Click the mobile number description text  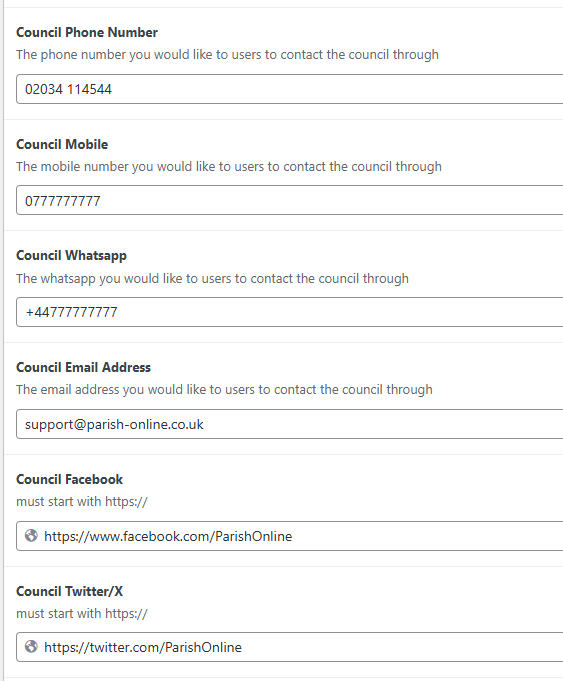point(229,167)
